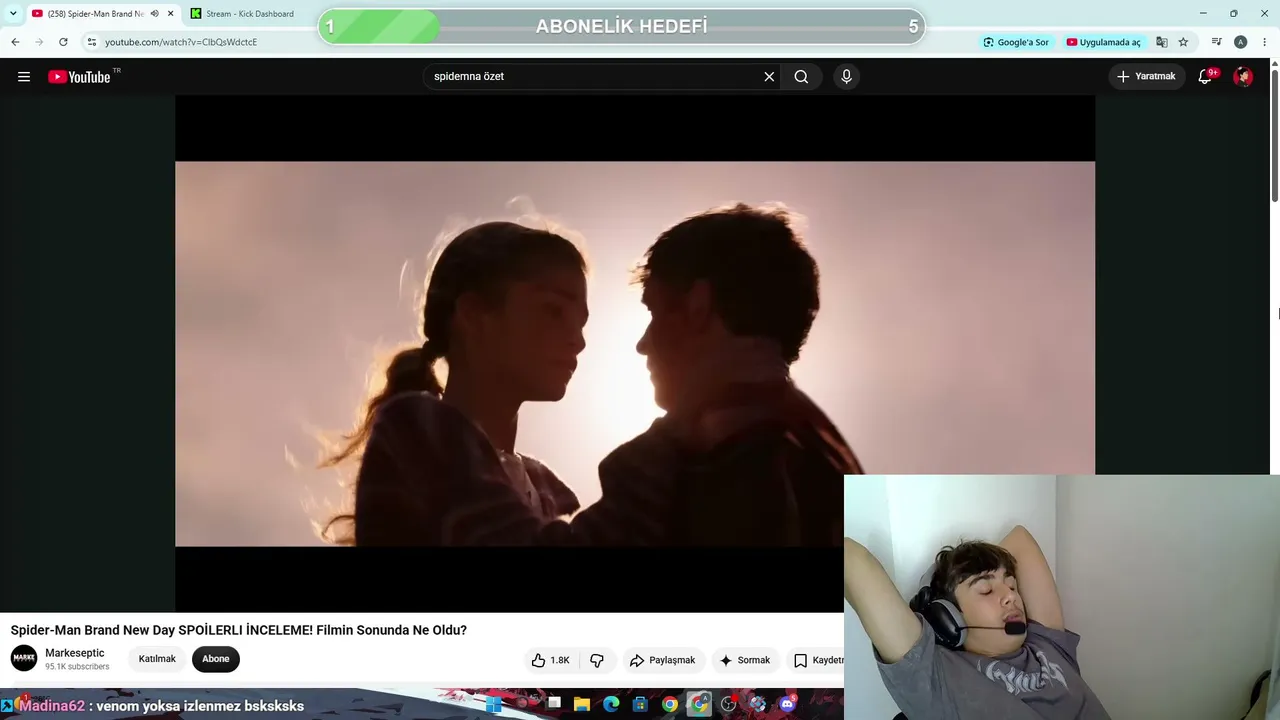Mute the Spider-Man tab audio icon

click(x=154, y=14)
